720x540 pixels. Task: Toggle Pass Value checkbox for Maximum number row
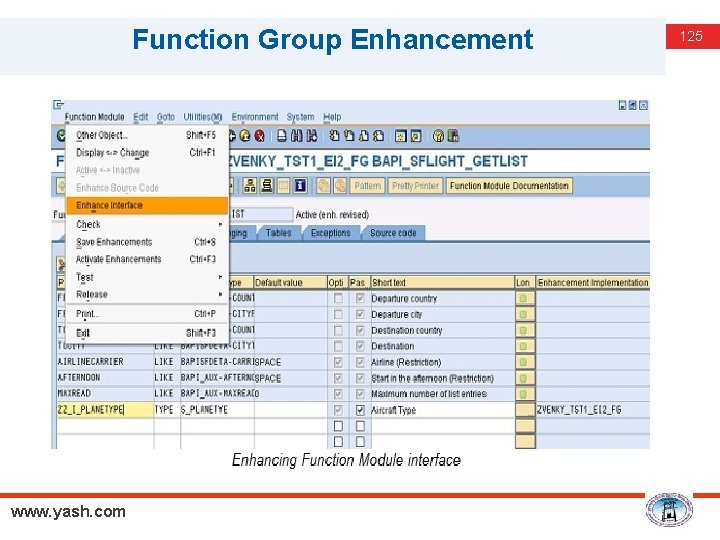tap(360, 394)
